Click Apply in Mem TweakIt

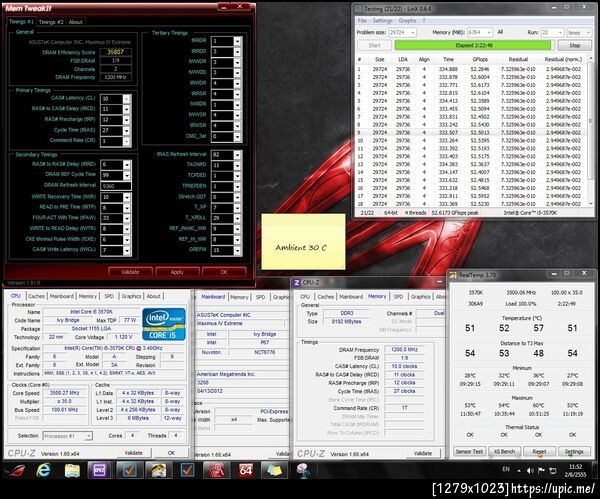point(177,272)
